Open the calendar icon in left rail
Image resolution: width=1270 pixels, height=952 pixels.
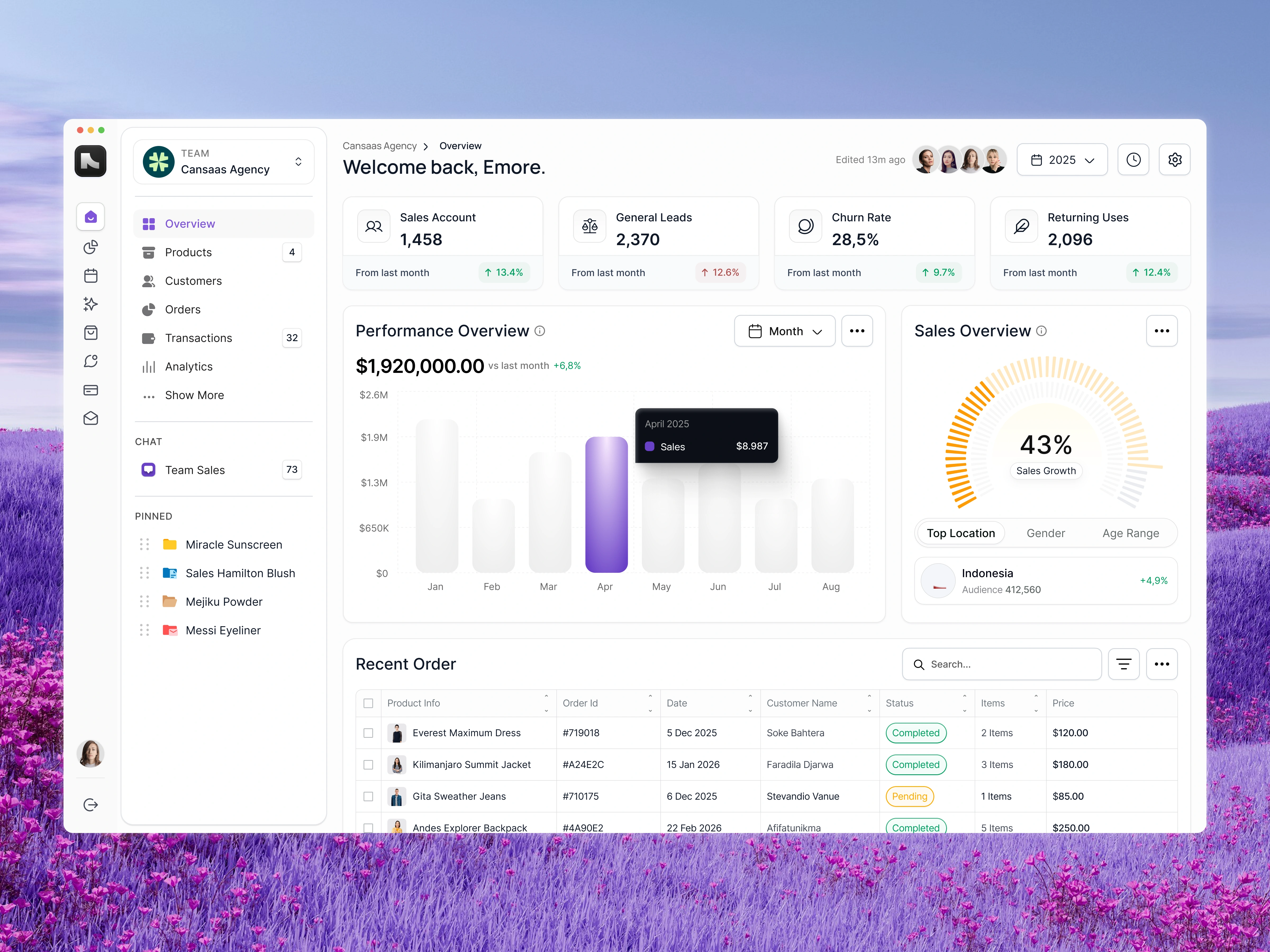pos(90,276)
